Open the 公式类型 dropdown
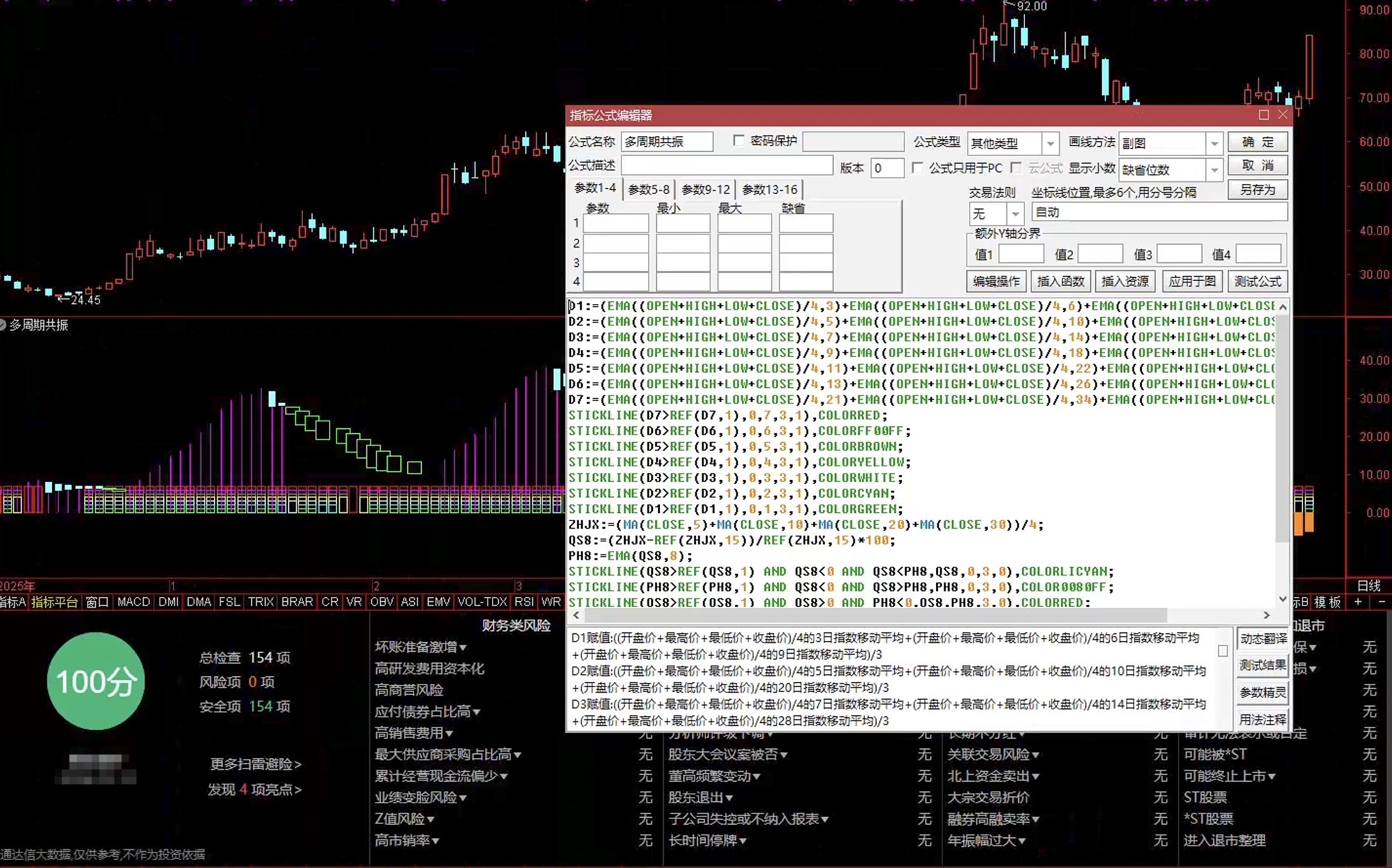1392x868 pixels. 1050,144
